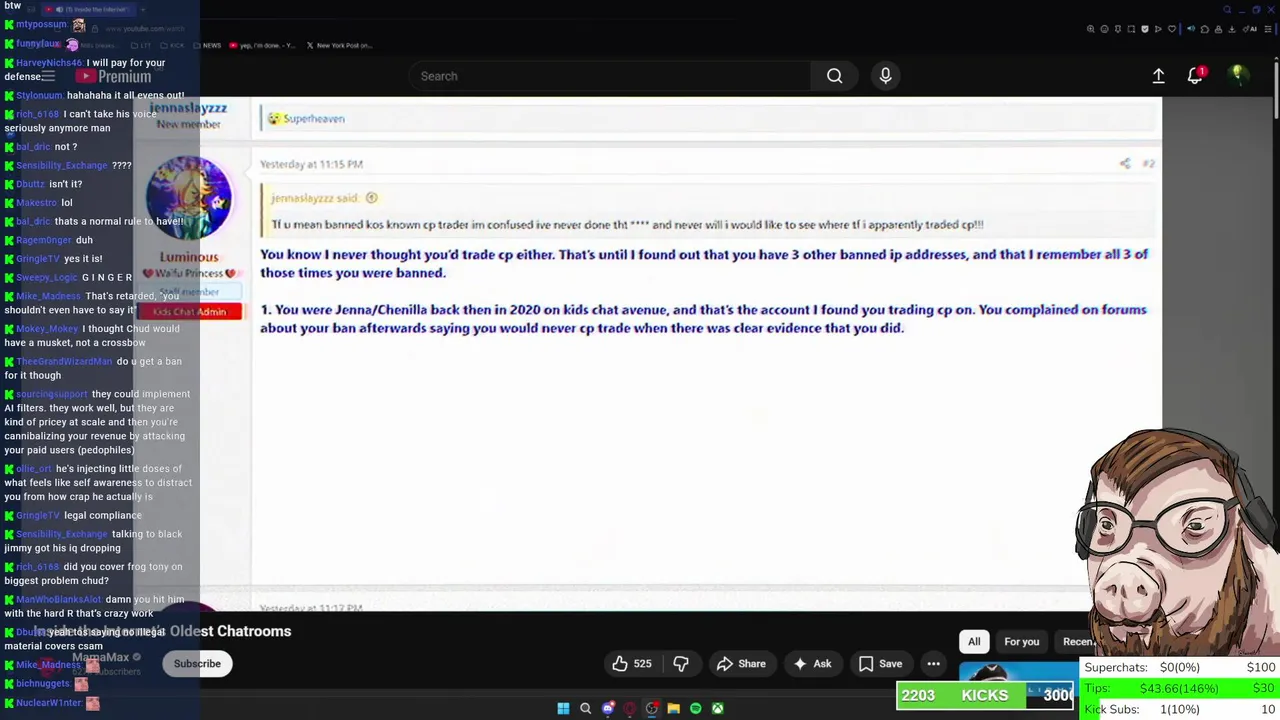Click the browser bookmark heart icon

[1172, 29]
